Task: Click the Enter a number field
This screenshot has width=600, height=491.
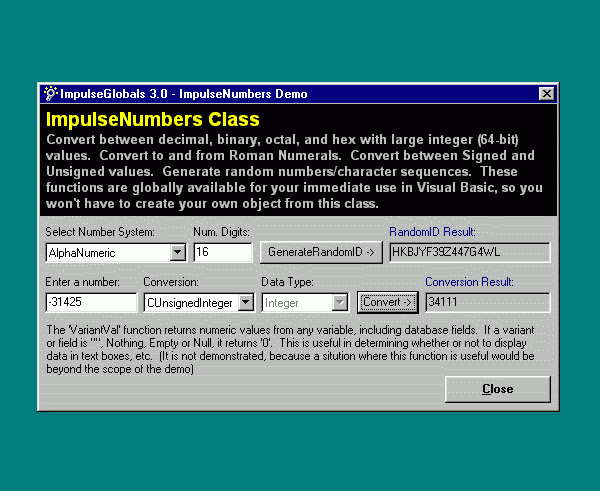Action: click(91, 302)
